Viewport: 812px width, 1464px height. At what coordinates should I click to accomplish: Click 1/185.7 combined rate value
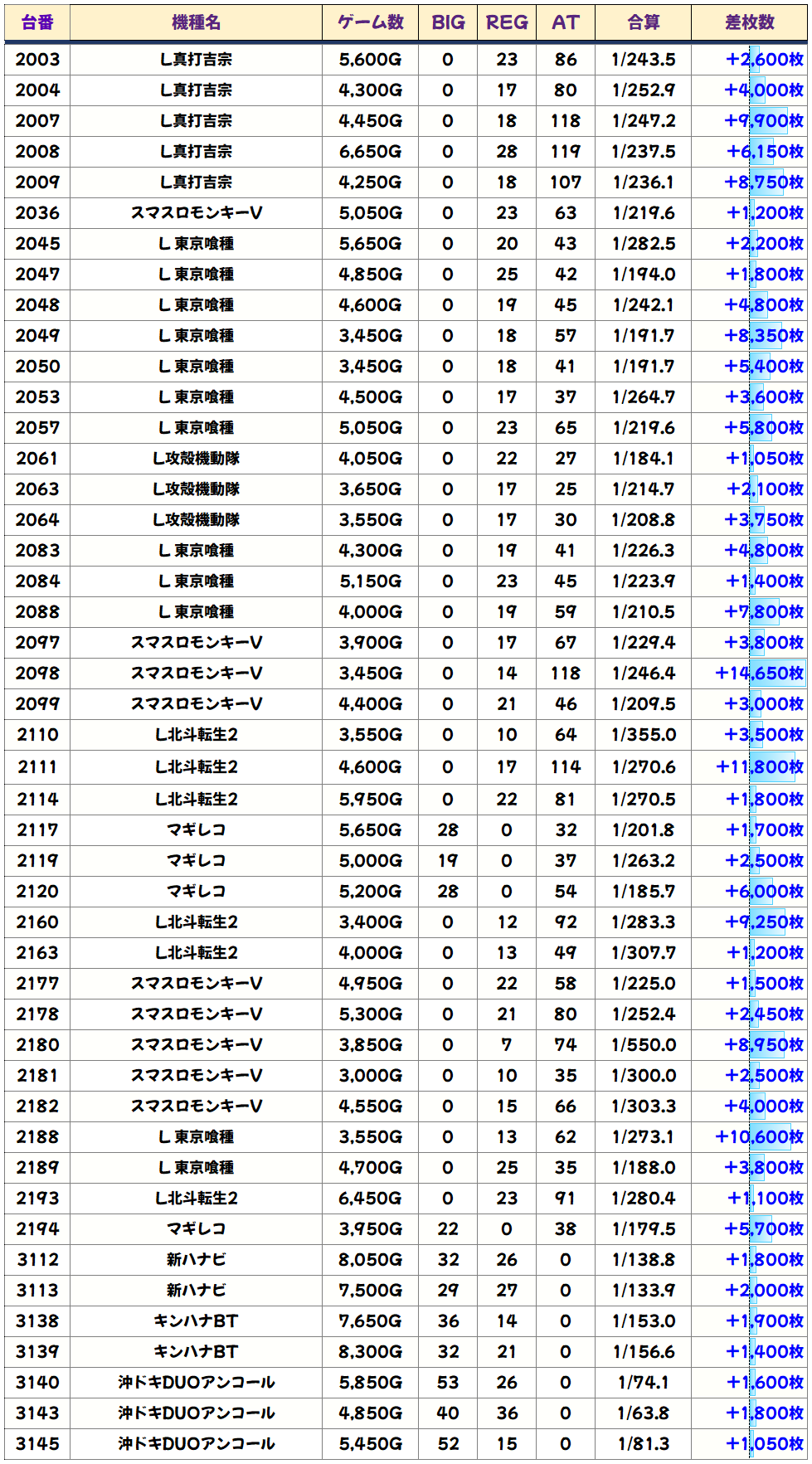point(644,892)
